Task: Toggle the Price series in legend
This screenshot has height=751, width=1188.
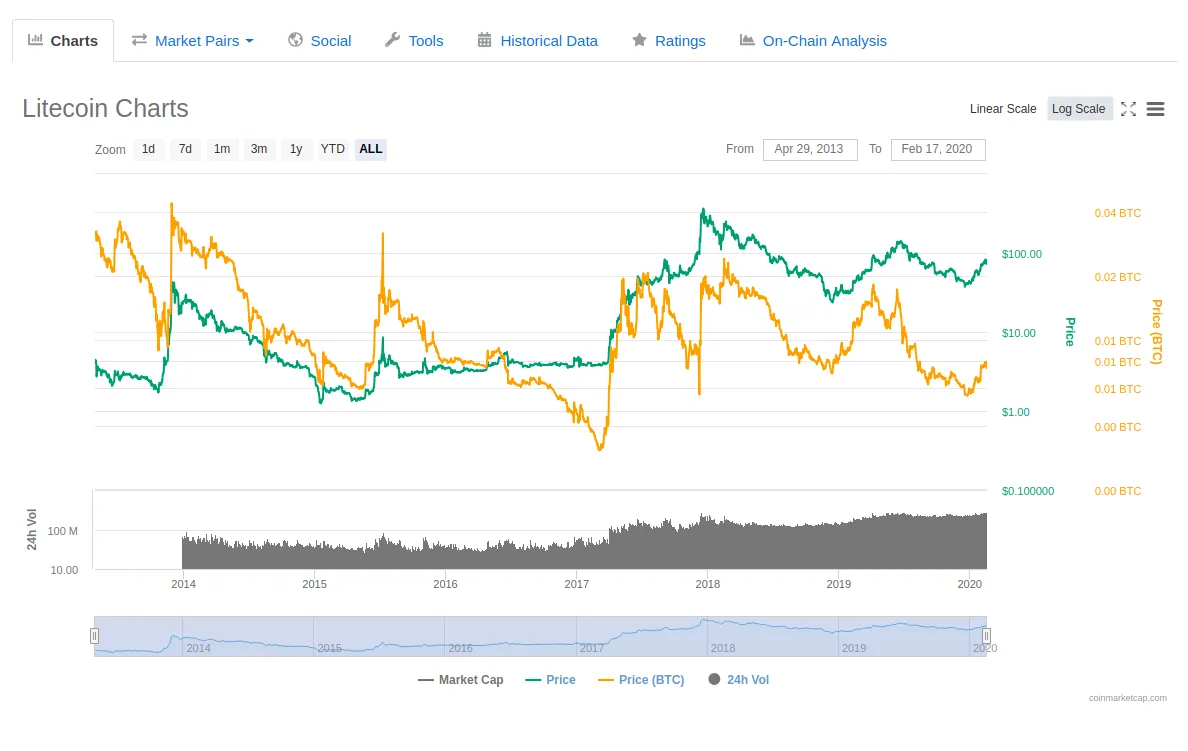Action: click(551, 680)
